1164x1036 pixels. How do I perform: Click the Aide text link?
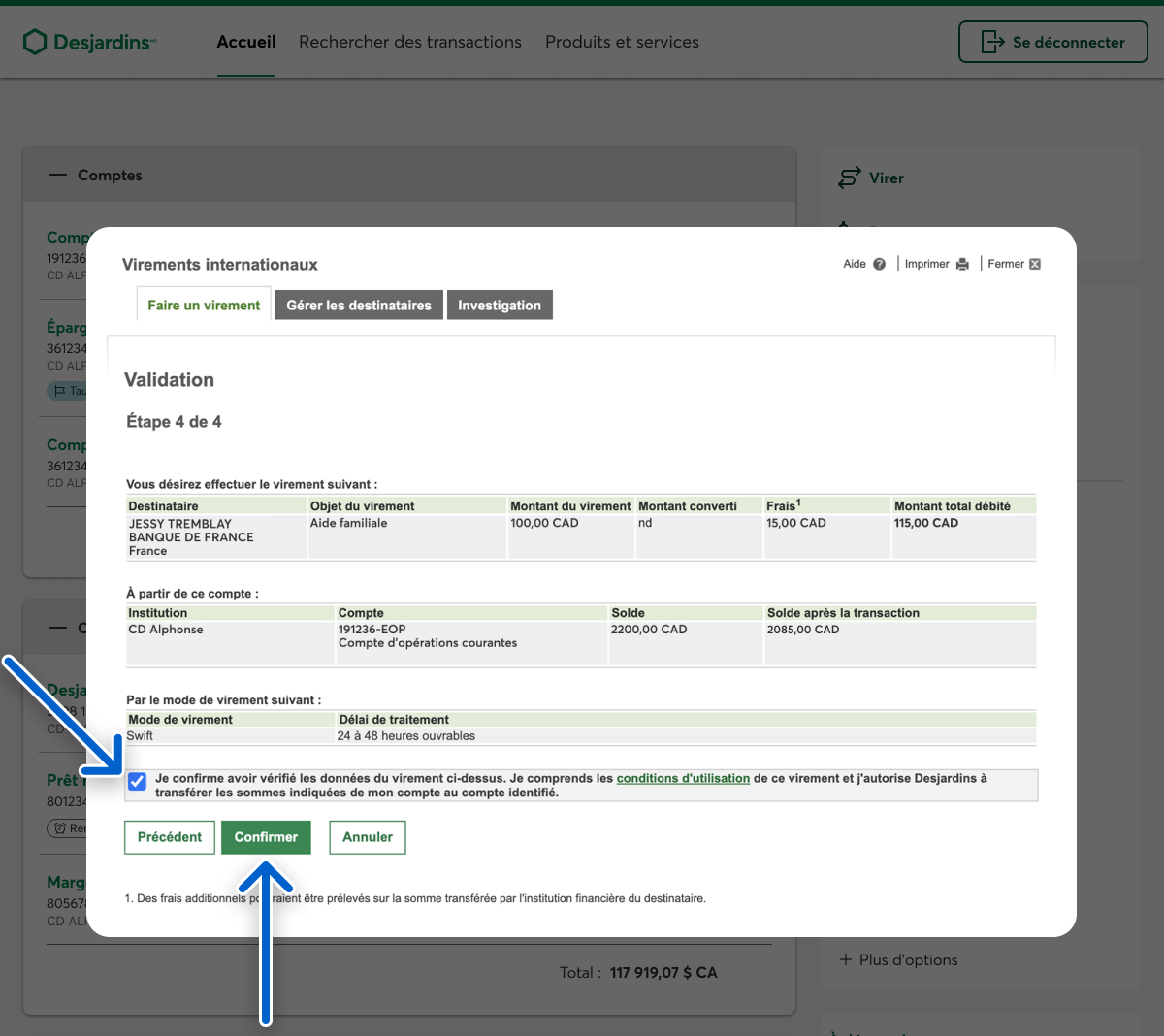click(854, 264)
